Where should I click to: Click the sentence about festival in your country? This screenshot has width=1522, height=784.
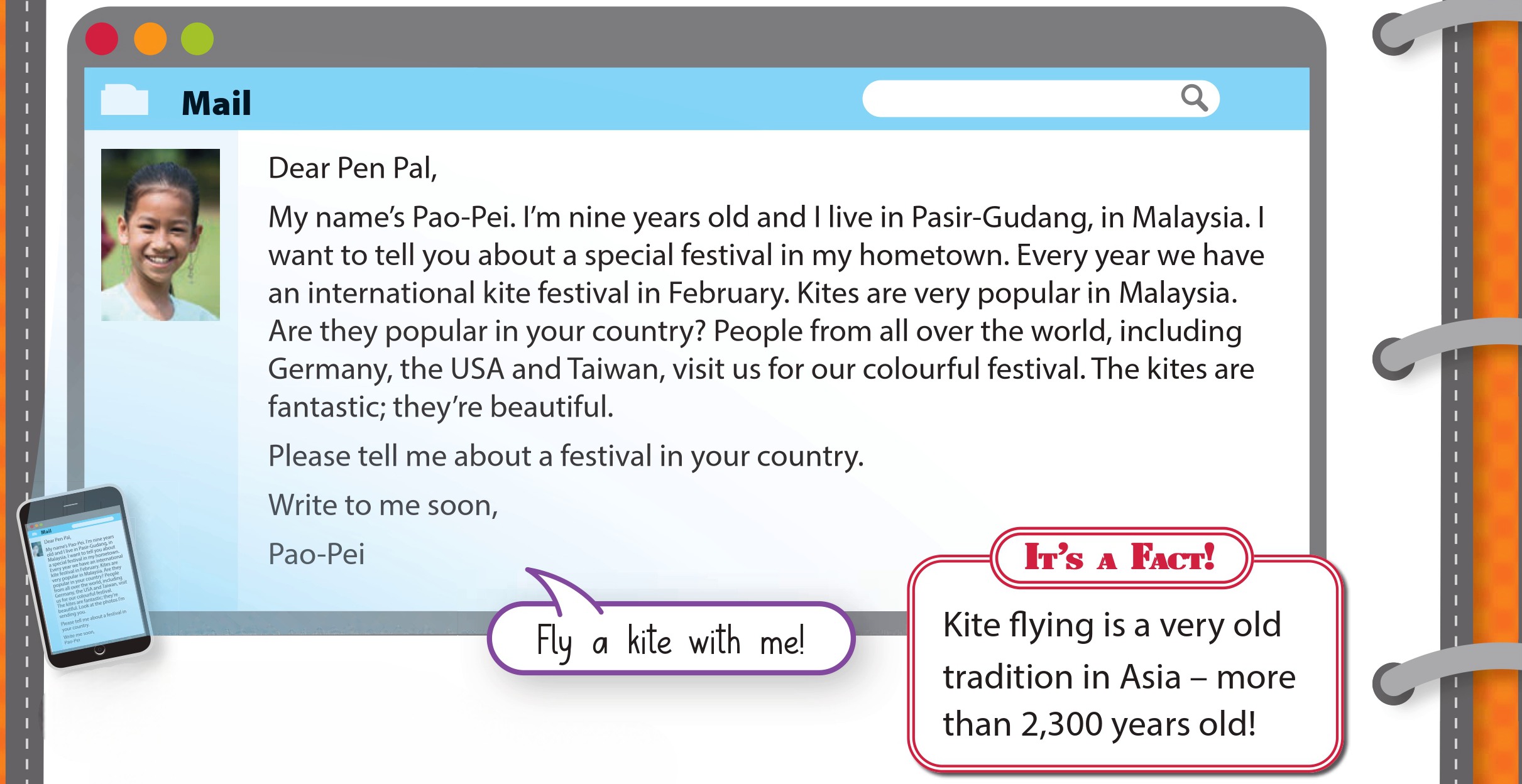566,456
